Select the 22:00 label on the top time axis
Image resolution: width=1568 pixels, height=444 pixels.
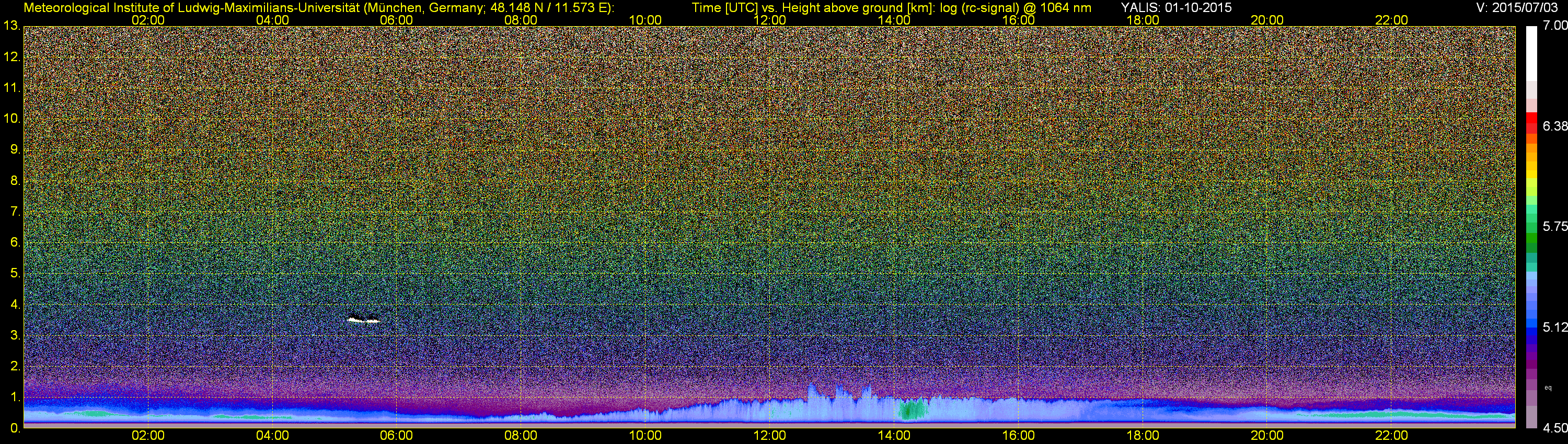click(x=1391, y=20)
